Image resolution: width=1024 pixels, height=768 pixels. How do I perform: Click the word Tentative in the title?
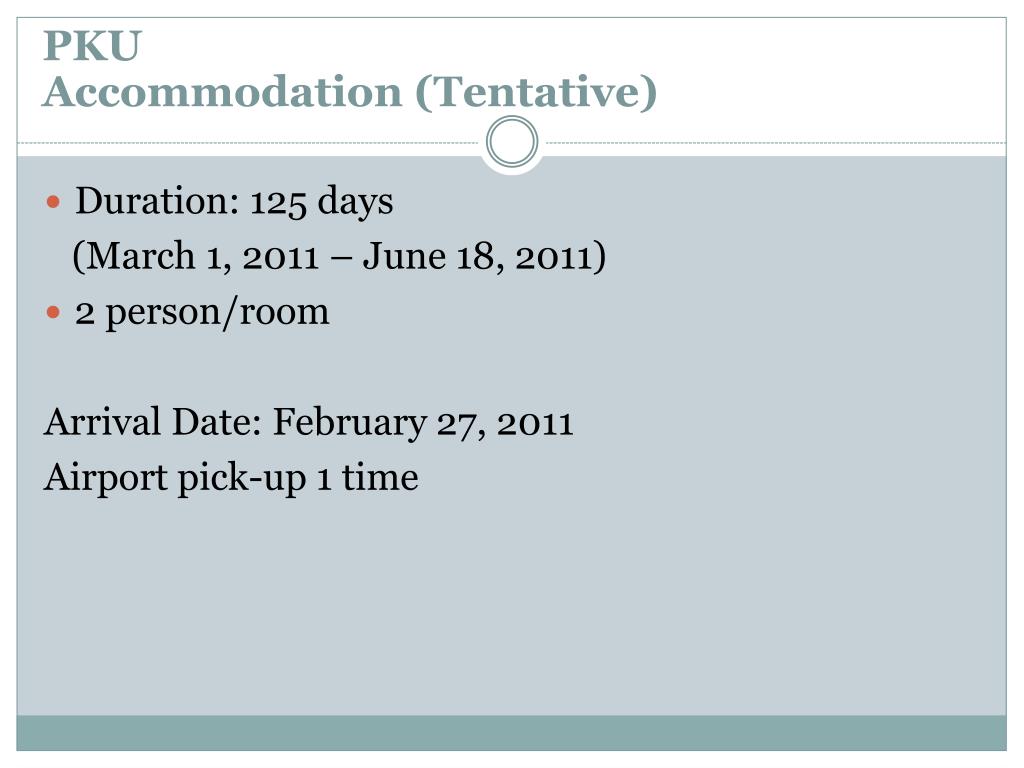click(536, 91)
